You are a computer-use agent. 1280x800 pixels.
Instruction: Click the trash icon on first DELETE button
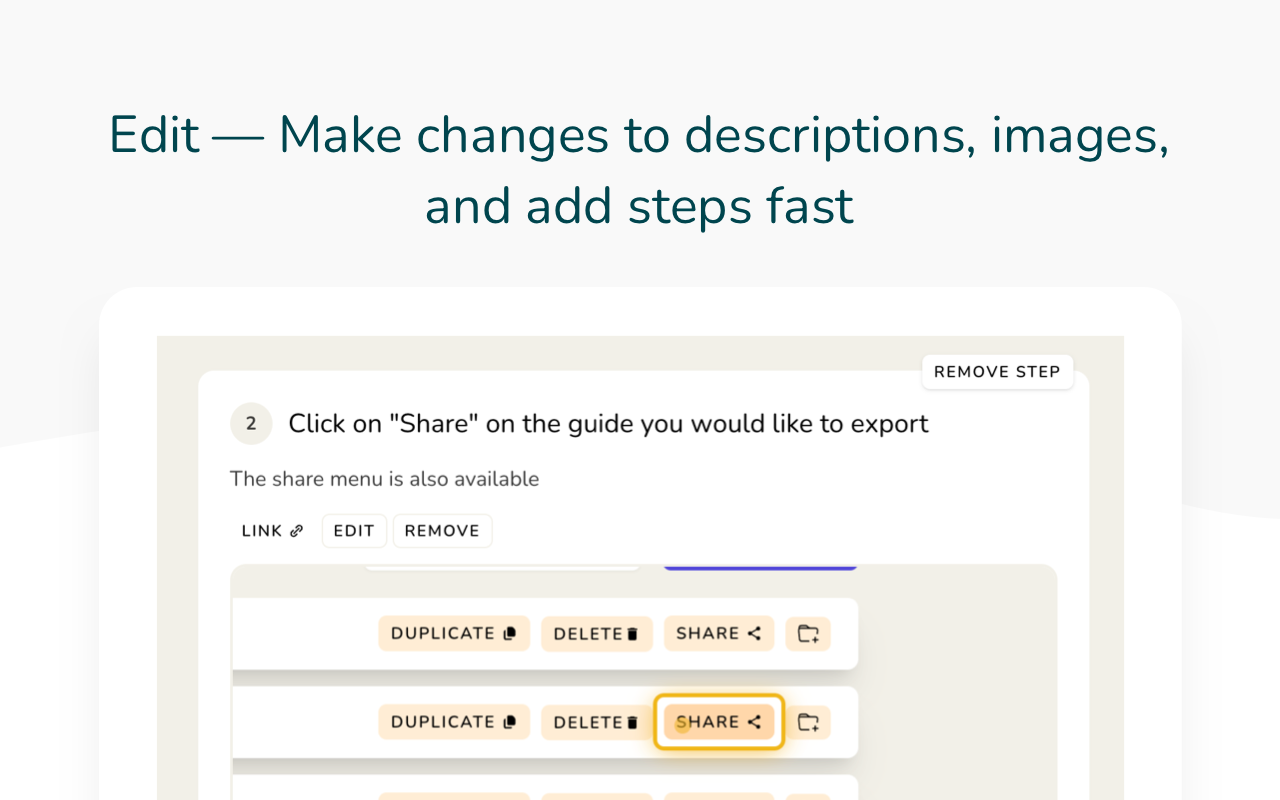click(634, 633)
